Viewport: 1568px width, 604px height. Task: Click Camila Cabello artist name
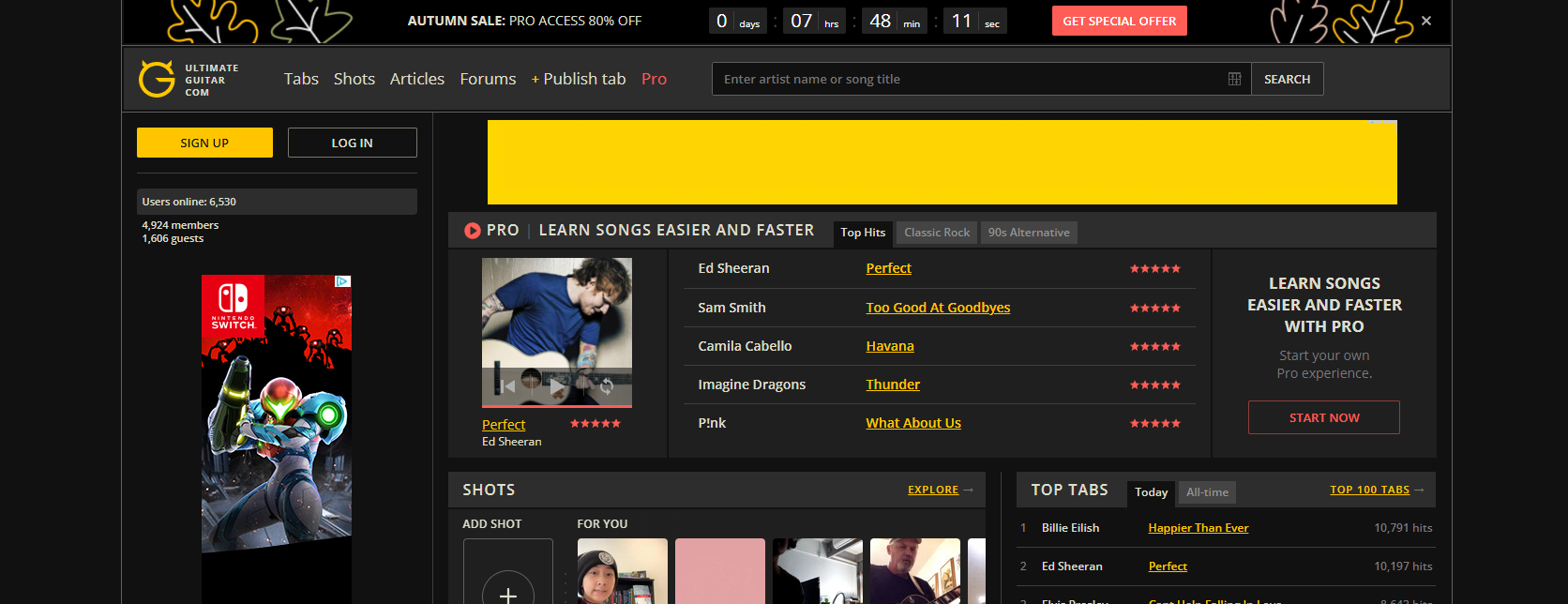(745, 346)
